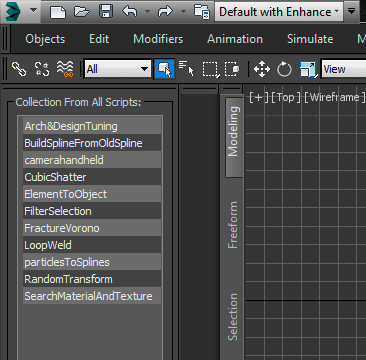
Task: Click the Bind to Space Warp icon
Action: (65, 69)
